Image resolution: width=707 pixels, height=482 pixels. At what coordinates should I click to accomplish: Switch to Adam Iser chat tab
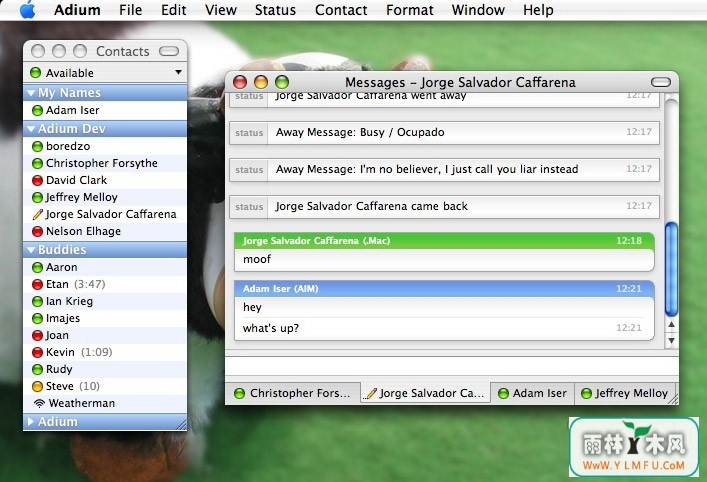[533, 393]
